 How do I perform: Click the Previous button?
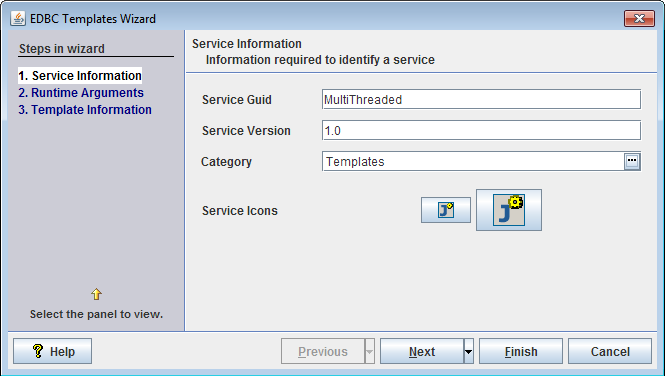coord(323,351)
